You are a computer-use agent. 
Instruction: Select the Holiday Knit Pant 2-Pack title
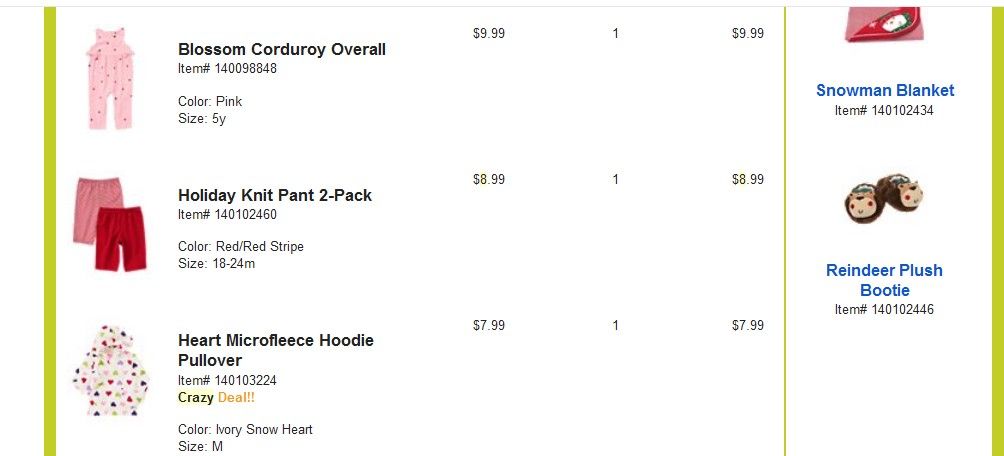pyautogui.click(x=275, y=195)
